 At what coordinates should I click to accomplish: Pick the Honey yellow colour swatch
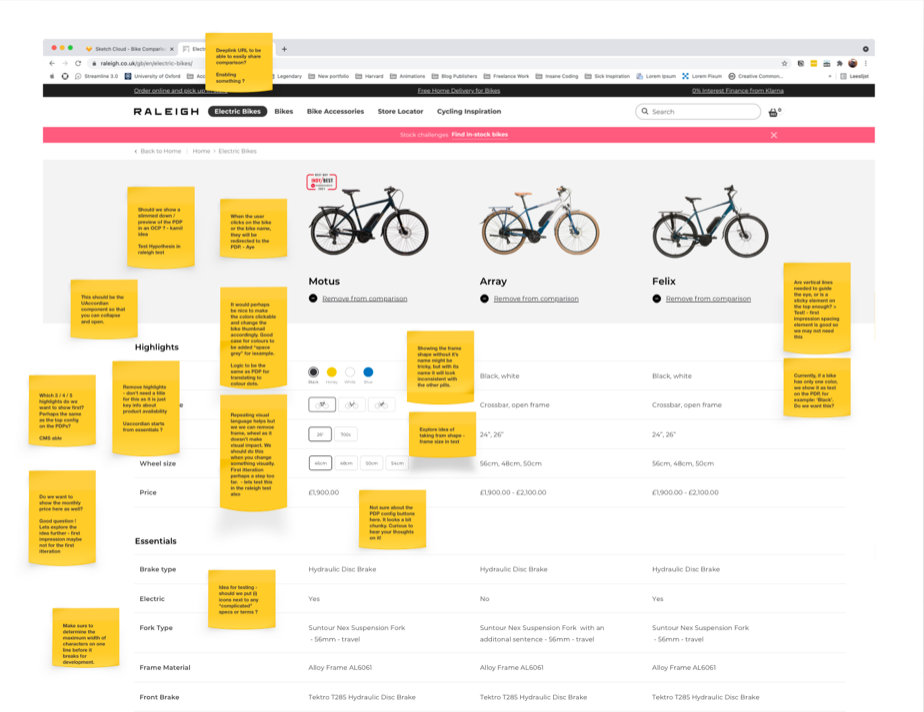332,372
